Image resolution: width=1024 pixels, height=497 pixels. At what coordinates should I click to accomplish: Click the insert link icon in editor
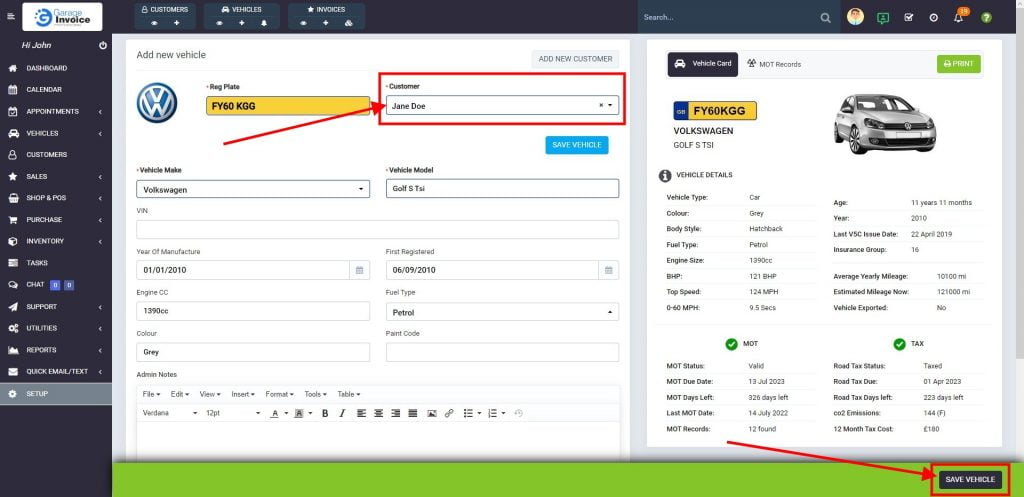pos(449,413)
